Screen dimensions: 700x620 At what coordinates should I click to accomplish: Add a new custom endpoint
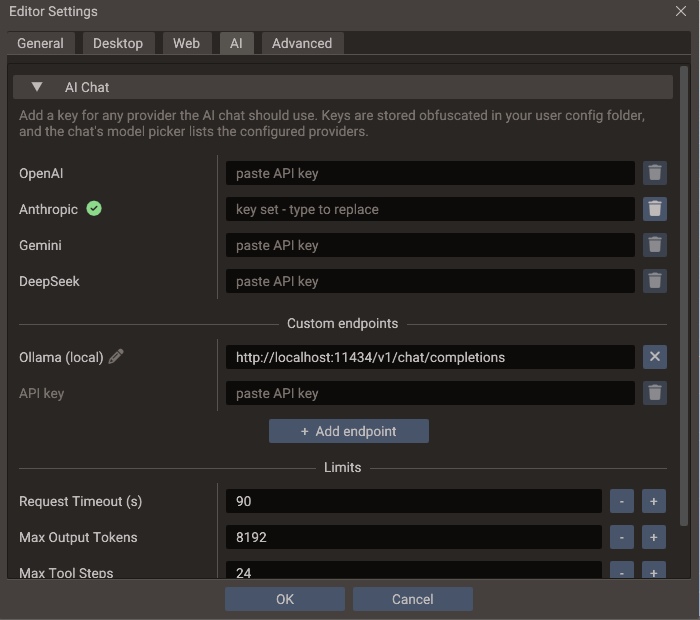(349, 431)
